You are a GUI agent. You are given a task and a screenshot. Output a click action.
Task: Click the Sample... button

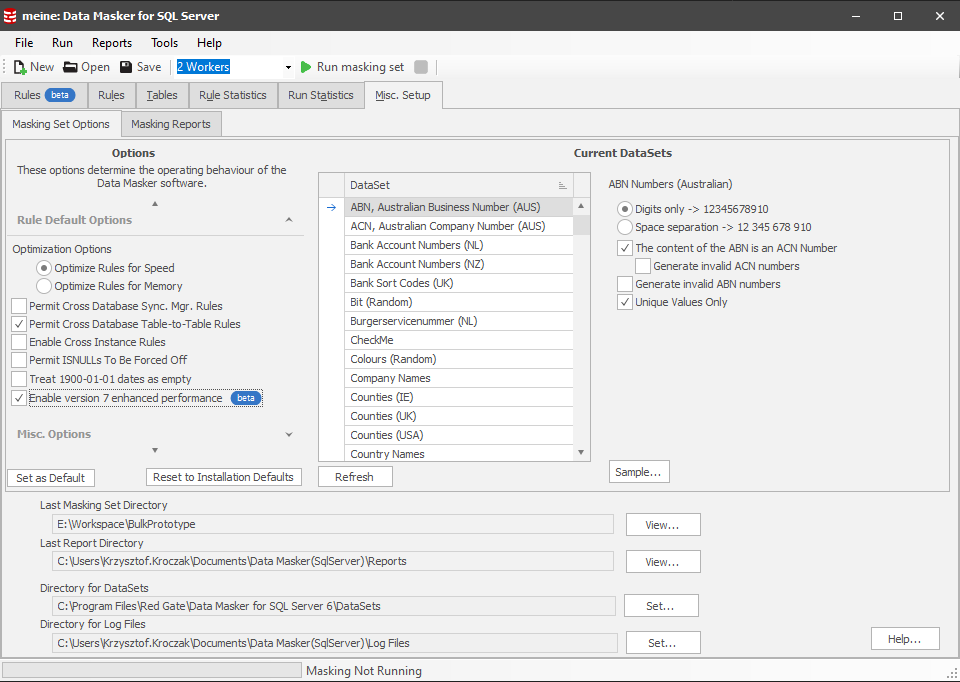pyautogui.click(x=639, y=472)
